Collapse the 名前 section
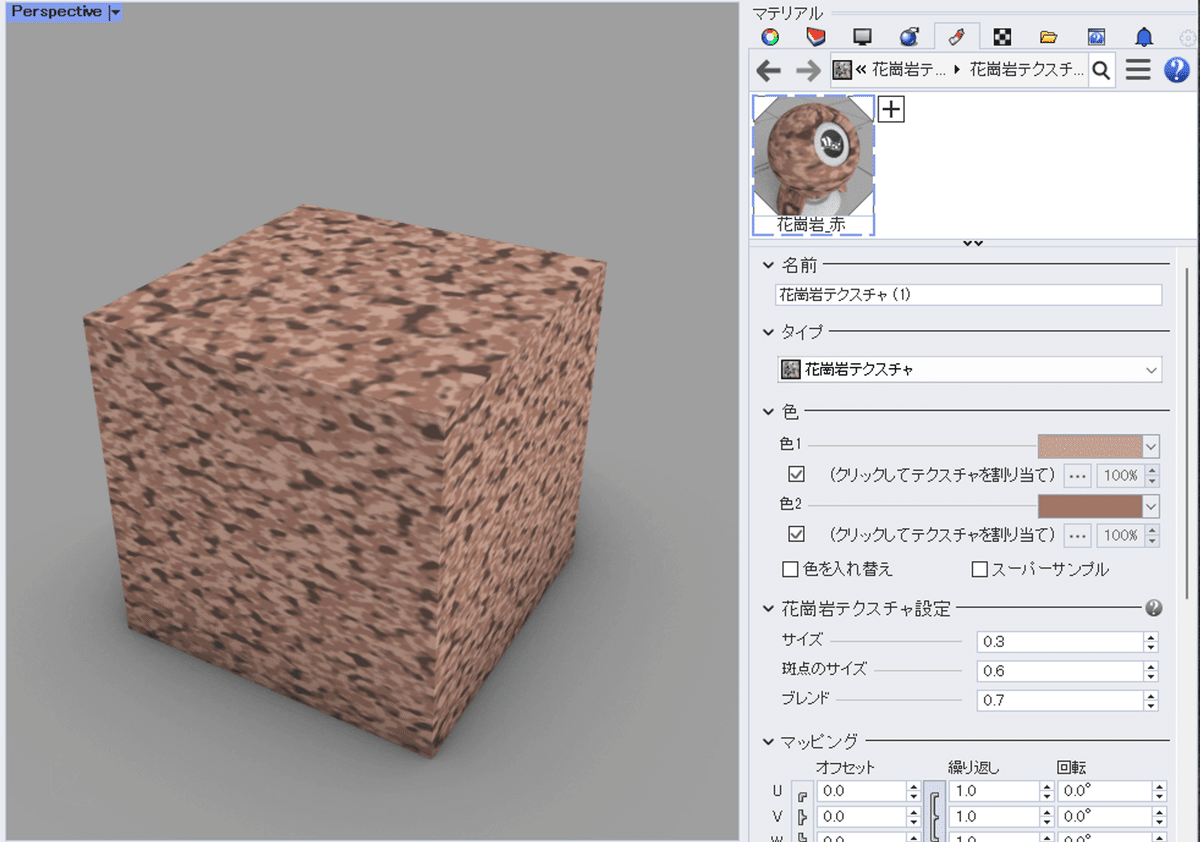Viewport: 1200px width, 842px height. click(768, 265)
